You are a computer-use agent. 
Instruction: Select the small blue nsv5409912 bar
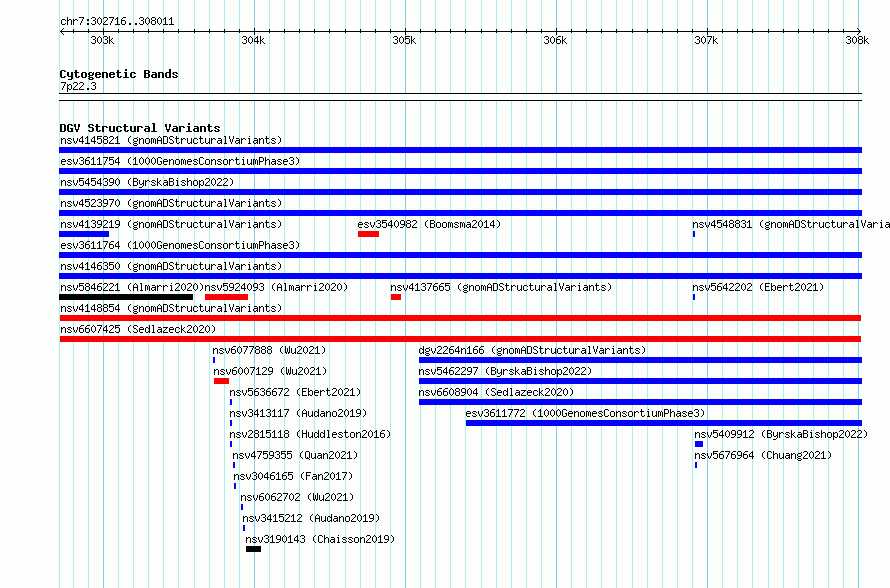click(x=699, y=444)
